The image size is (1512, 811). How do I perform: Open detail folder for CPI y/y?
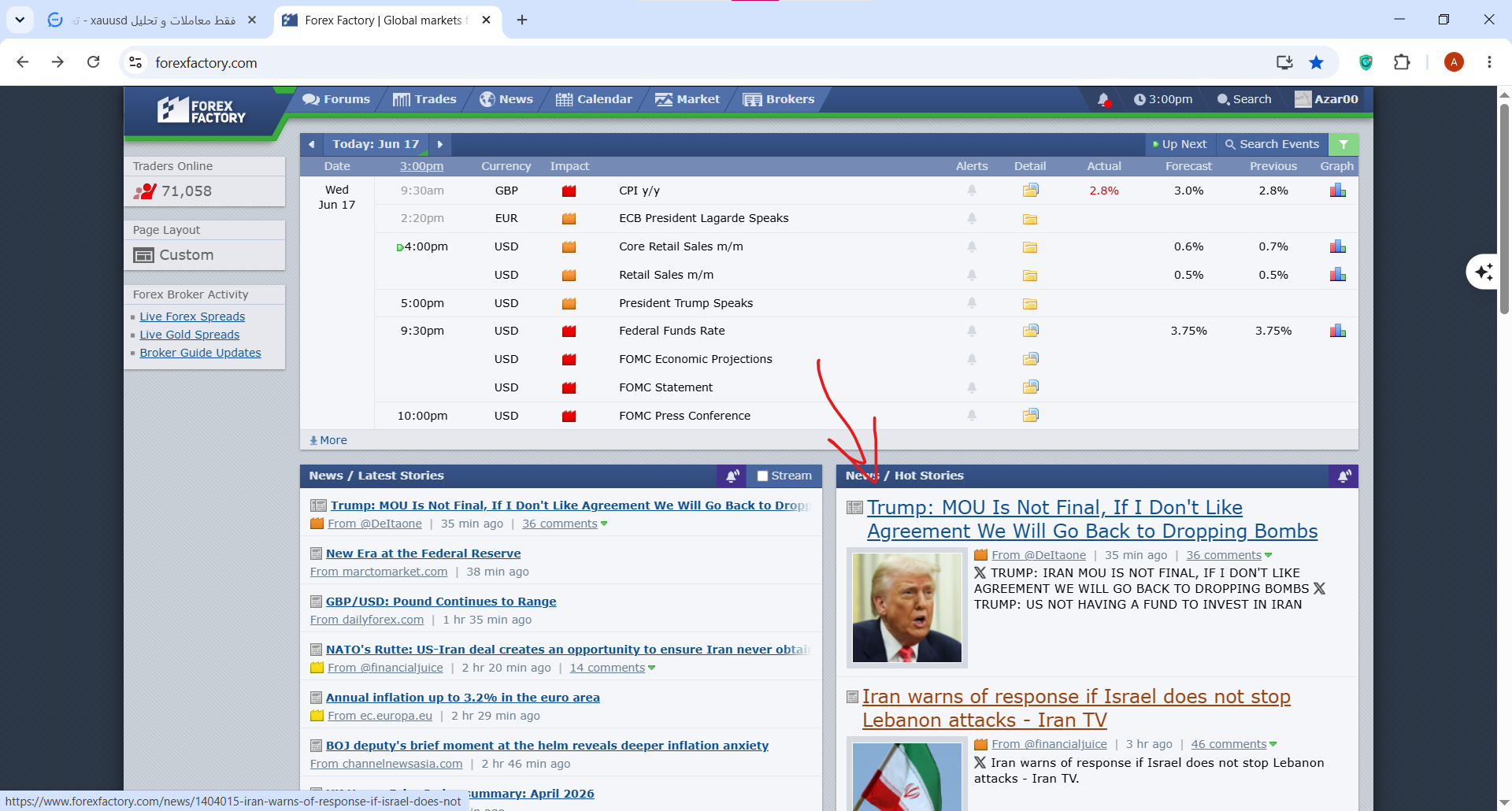pos(1030,191)
